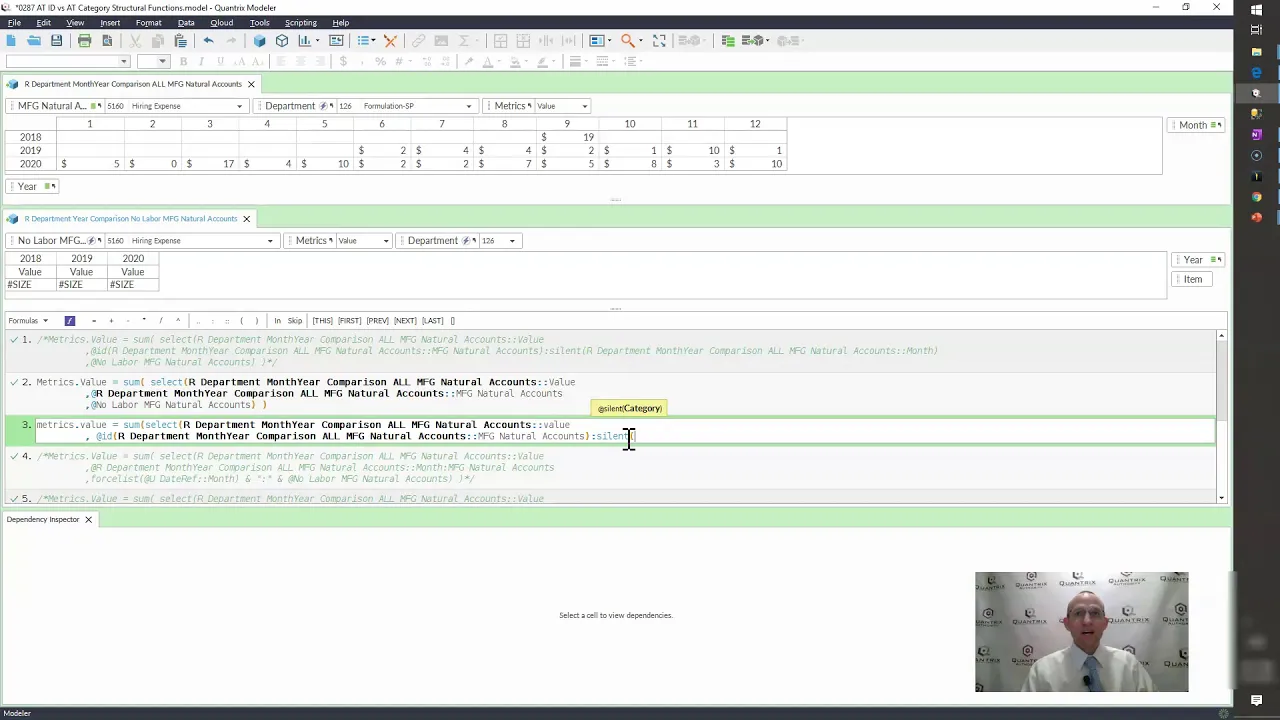Toggle italic formatting
The image size is (1280, 720).
[x=201, y=62]
